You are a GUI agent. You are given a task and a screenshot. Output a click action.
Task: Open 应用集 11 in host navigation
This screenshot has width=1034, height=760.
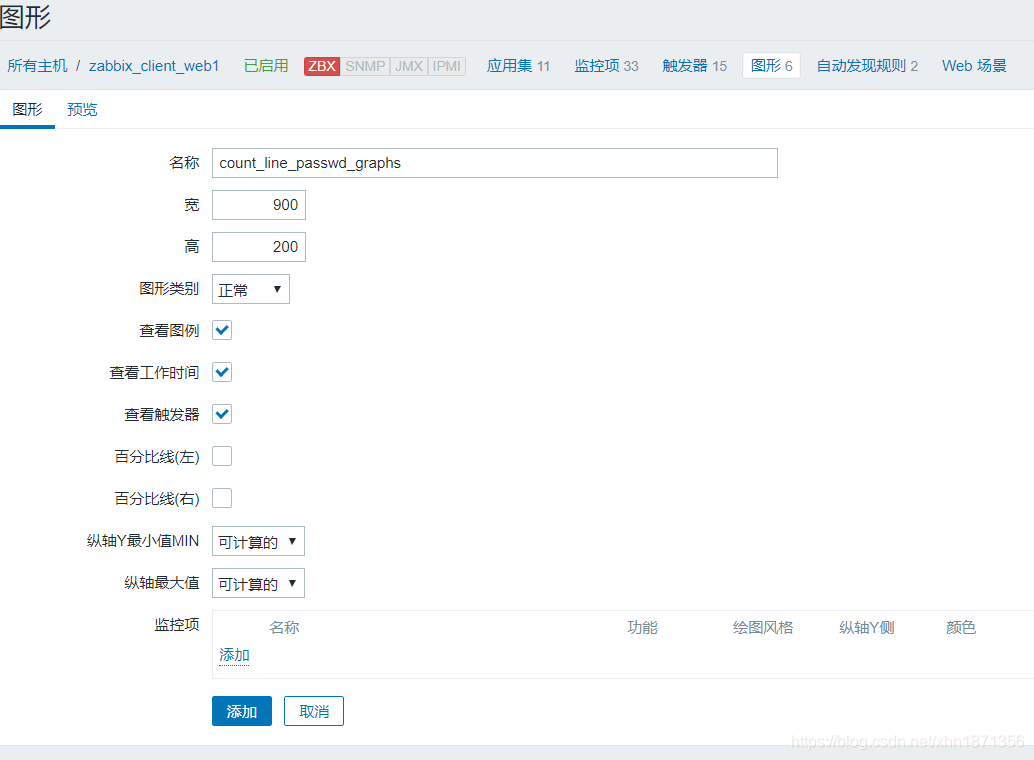click(x=518, y=66)
